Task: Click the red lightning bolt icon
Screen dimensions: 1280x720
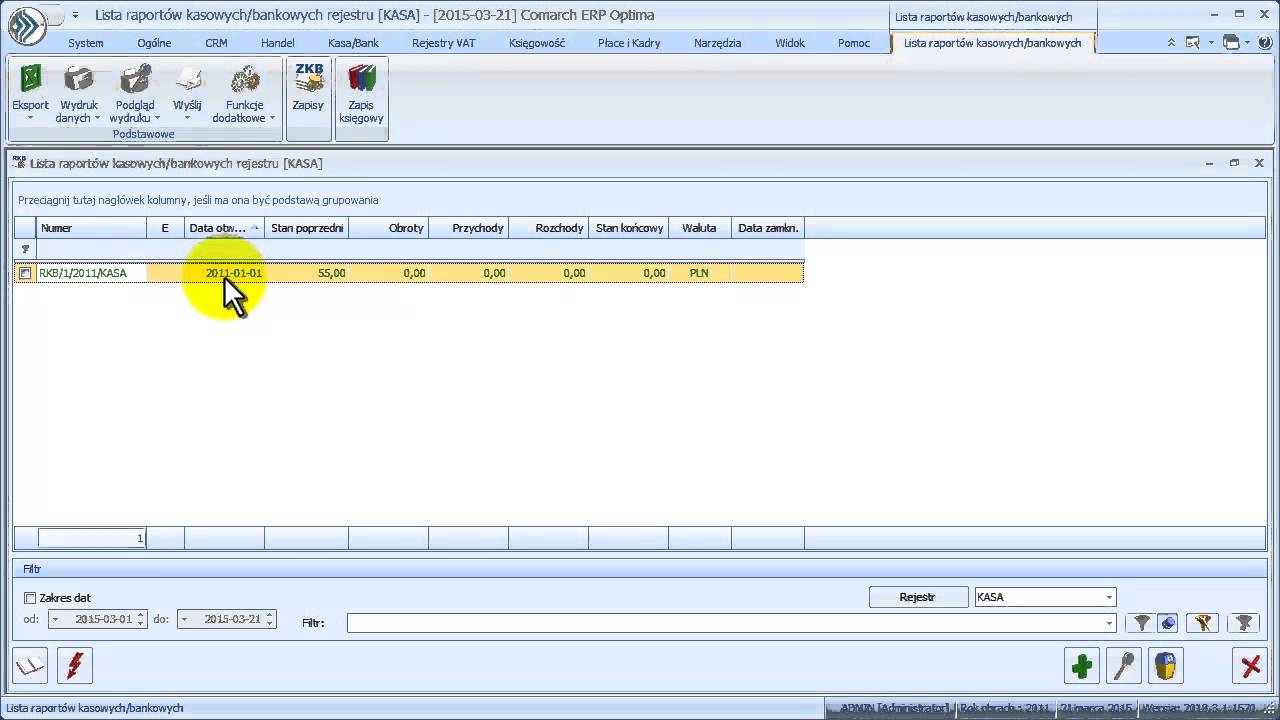Action: (x=74, y=665)
